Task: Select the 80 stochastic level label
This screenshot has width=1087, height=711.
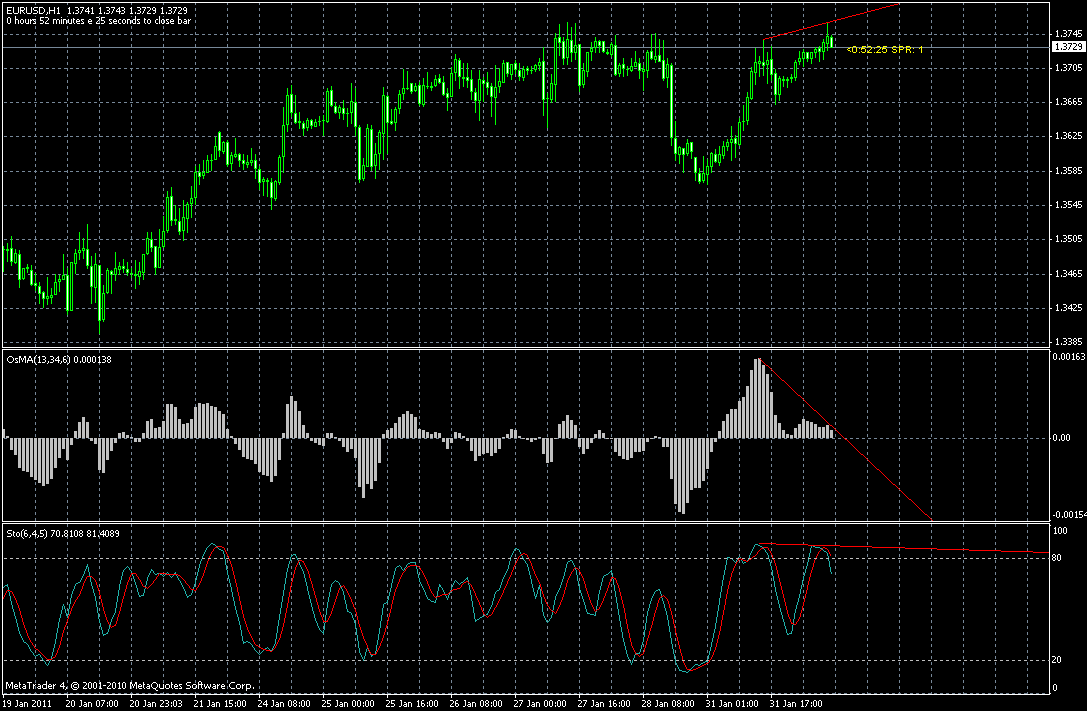Action: pyautogui.click(x=1057, y=558)
